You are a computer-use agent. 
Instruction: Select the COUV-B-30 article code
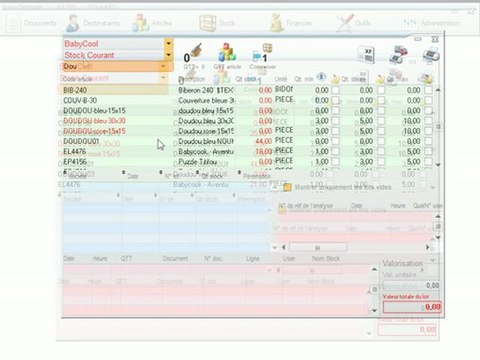[x=80, y=100]
